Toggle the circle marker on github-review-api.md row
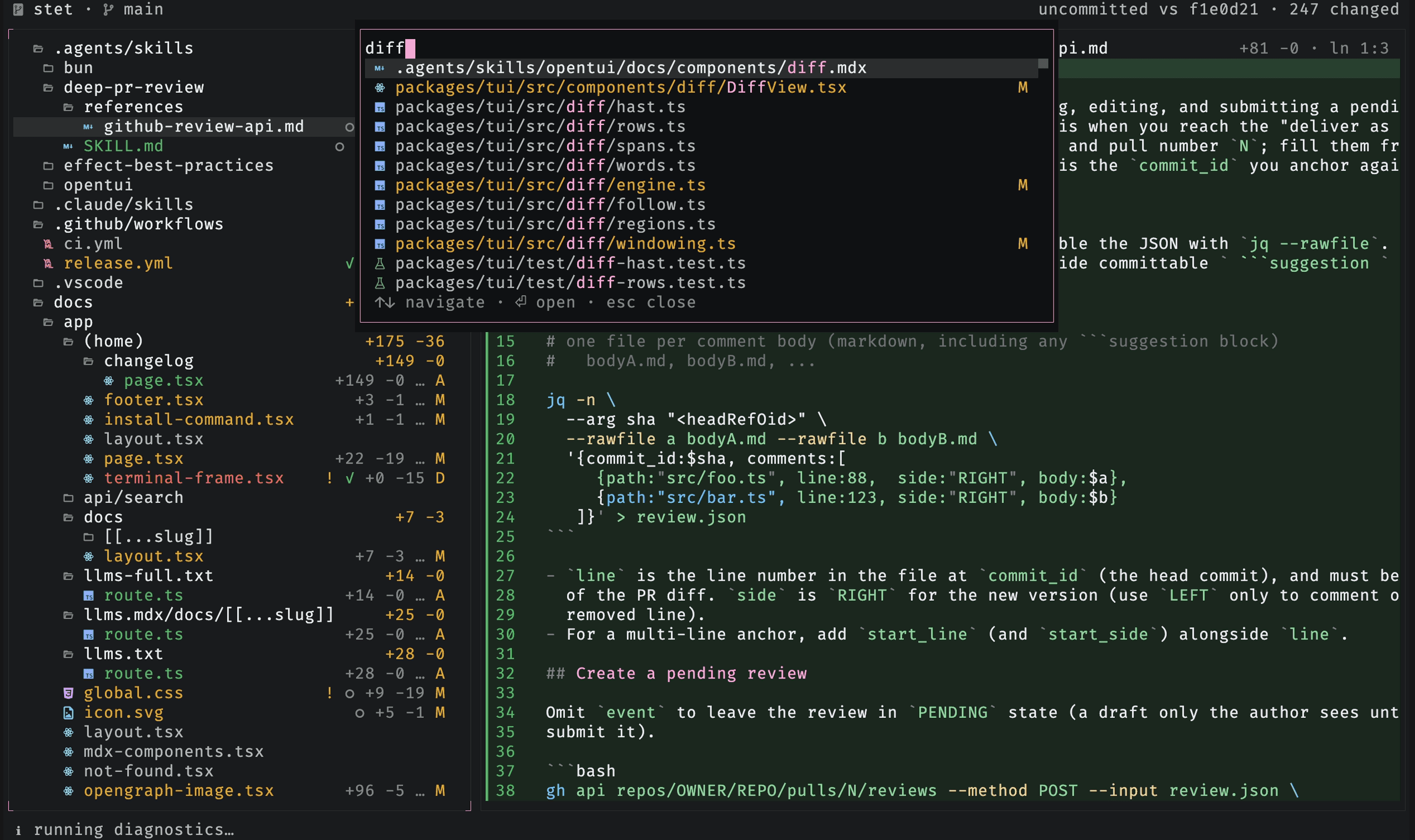 [x=350, y=127]
